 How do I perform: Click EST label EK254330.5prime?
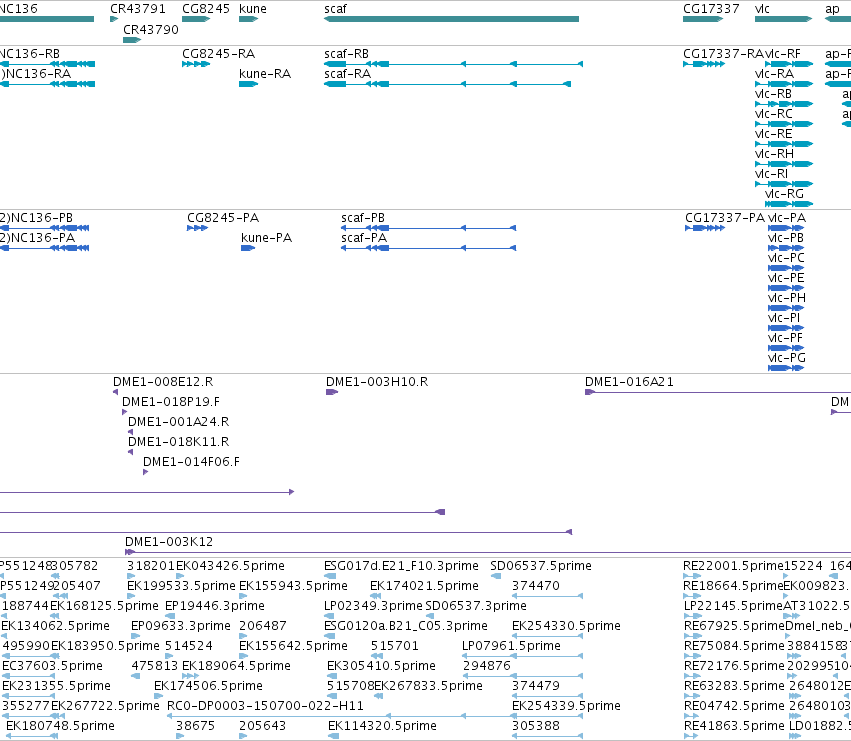coord(566,626)
